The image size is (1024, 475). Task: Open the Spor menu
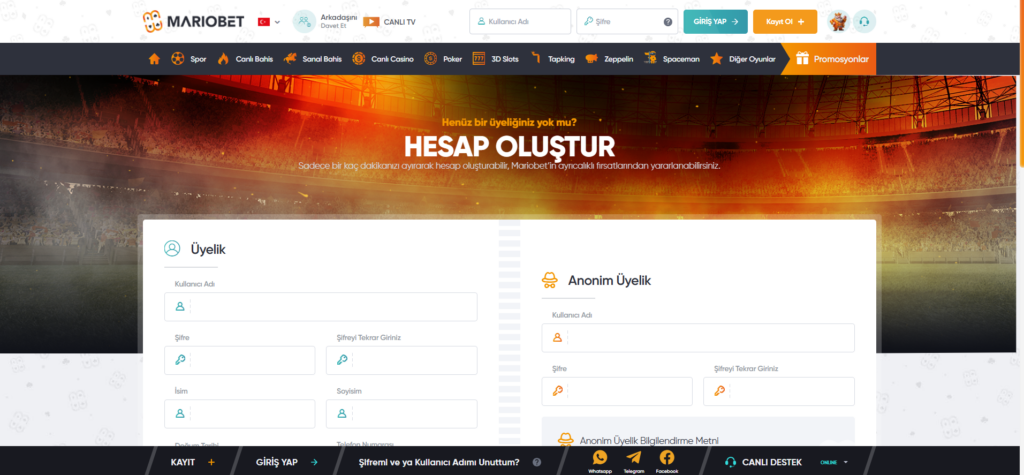point(188,59)
